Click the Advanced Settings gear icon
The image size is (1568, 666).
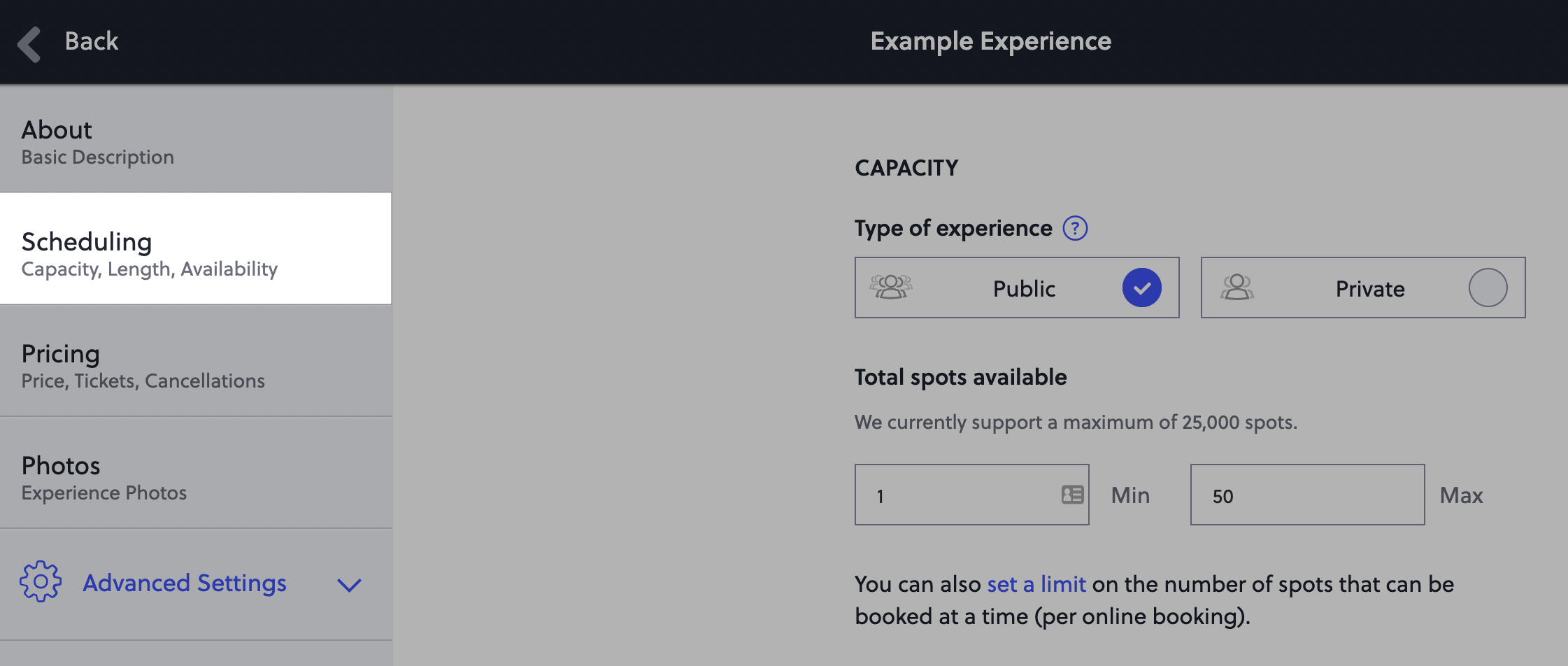coord(41,581)
